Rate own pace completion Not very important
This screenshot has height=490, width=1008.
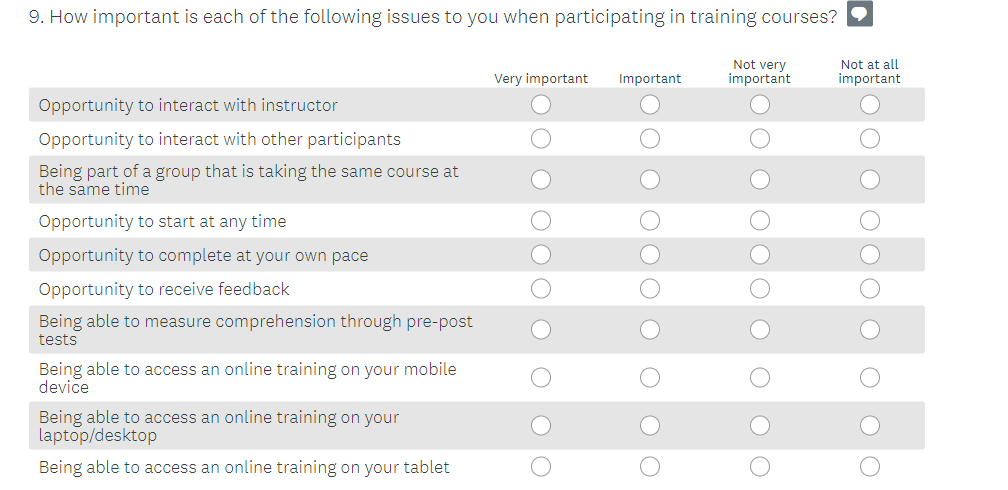[x=760, y=255]
